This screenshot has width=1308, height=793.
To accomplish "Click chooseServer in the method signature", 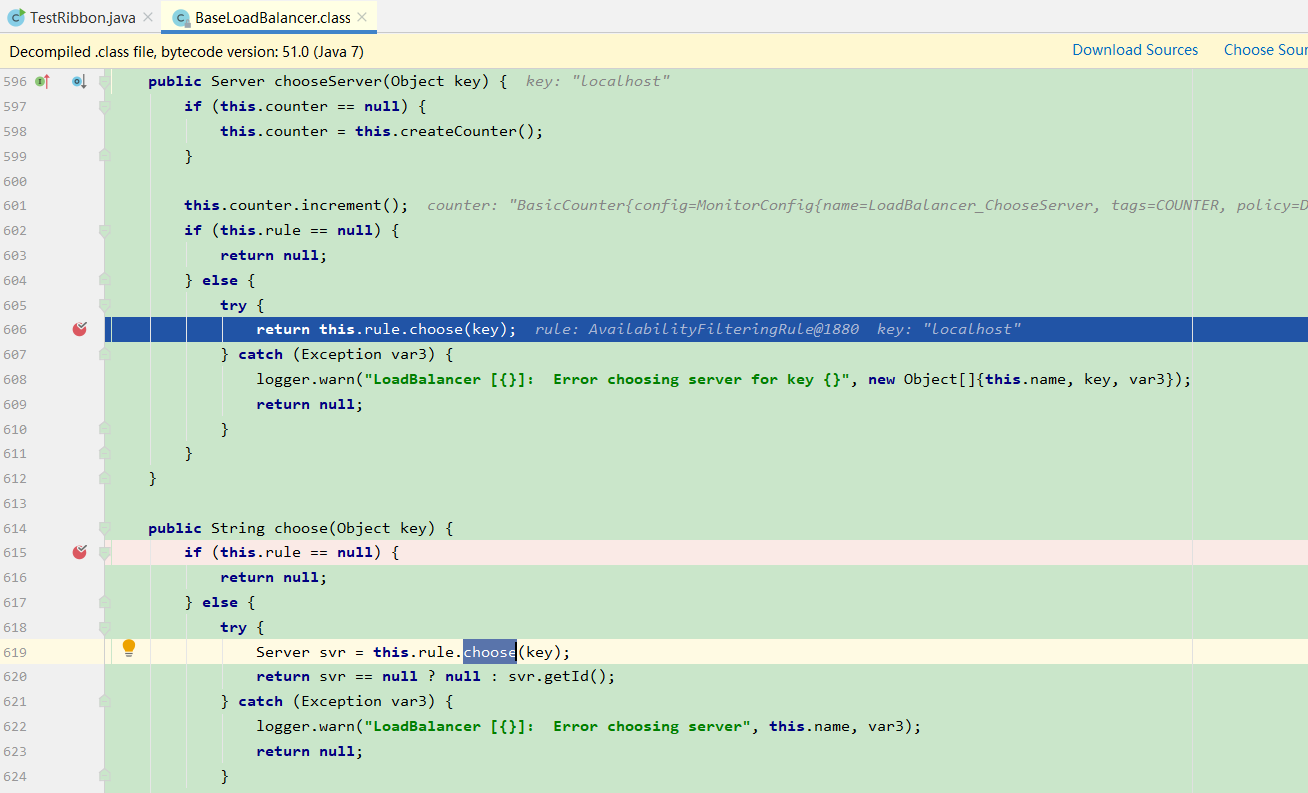I will click(x=330, y=81).
